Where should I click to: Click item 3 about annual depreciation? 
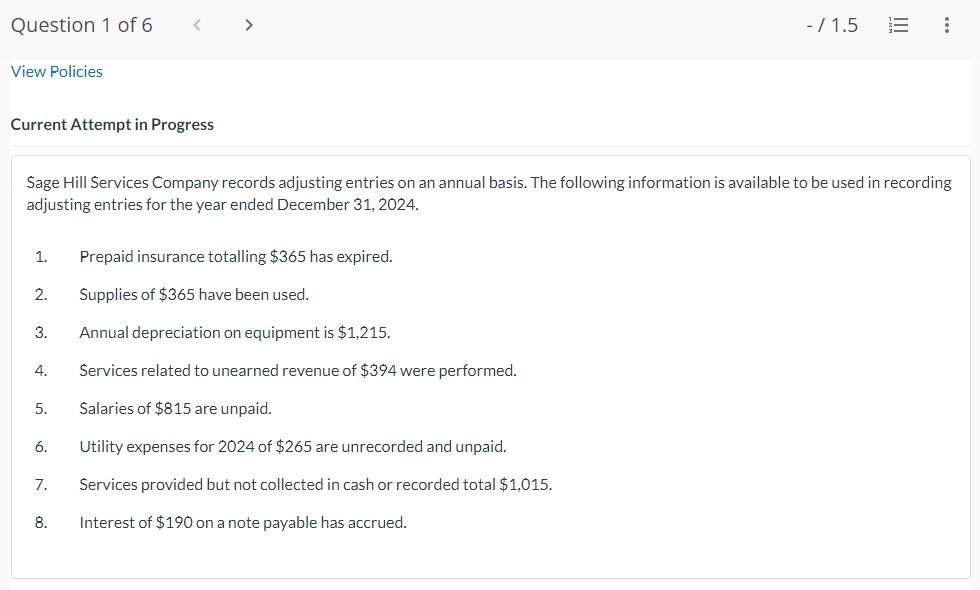click(235, 332)
